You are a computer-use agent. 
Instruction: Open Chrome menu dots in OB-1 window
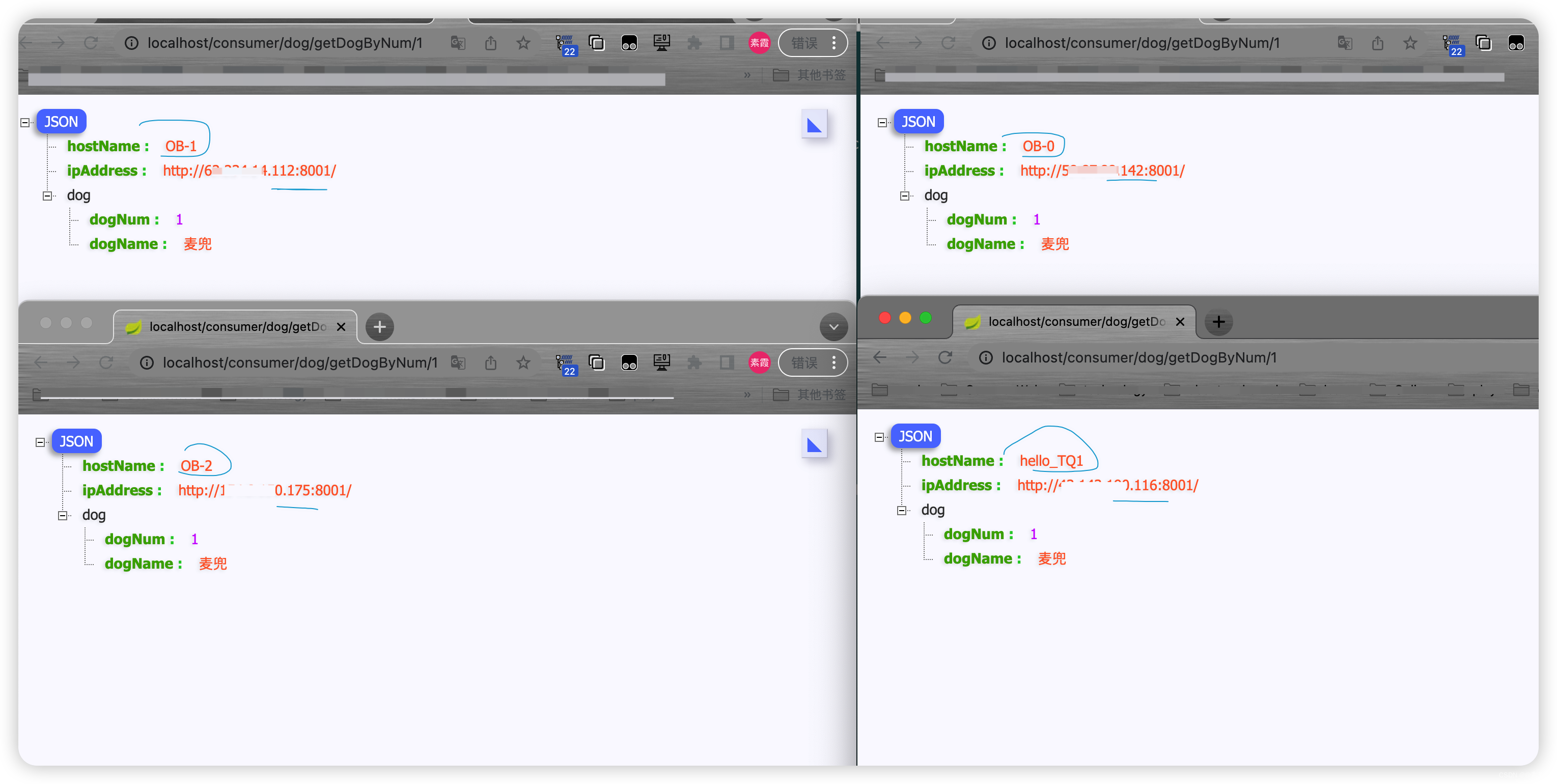(834, 43)
